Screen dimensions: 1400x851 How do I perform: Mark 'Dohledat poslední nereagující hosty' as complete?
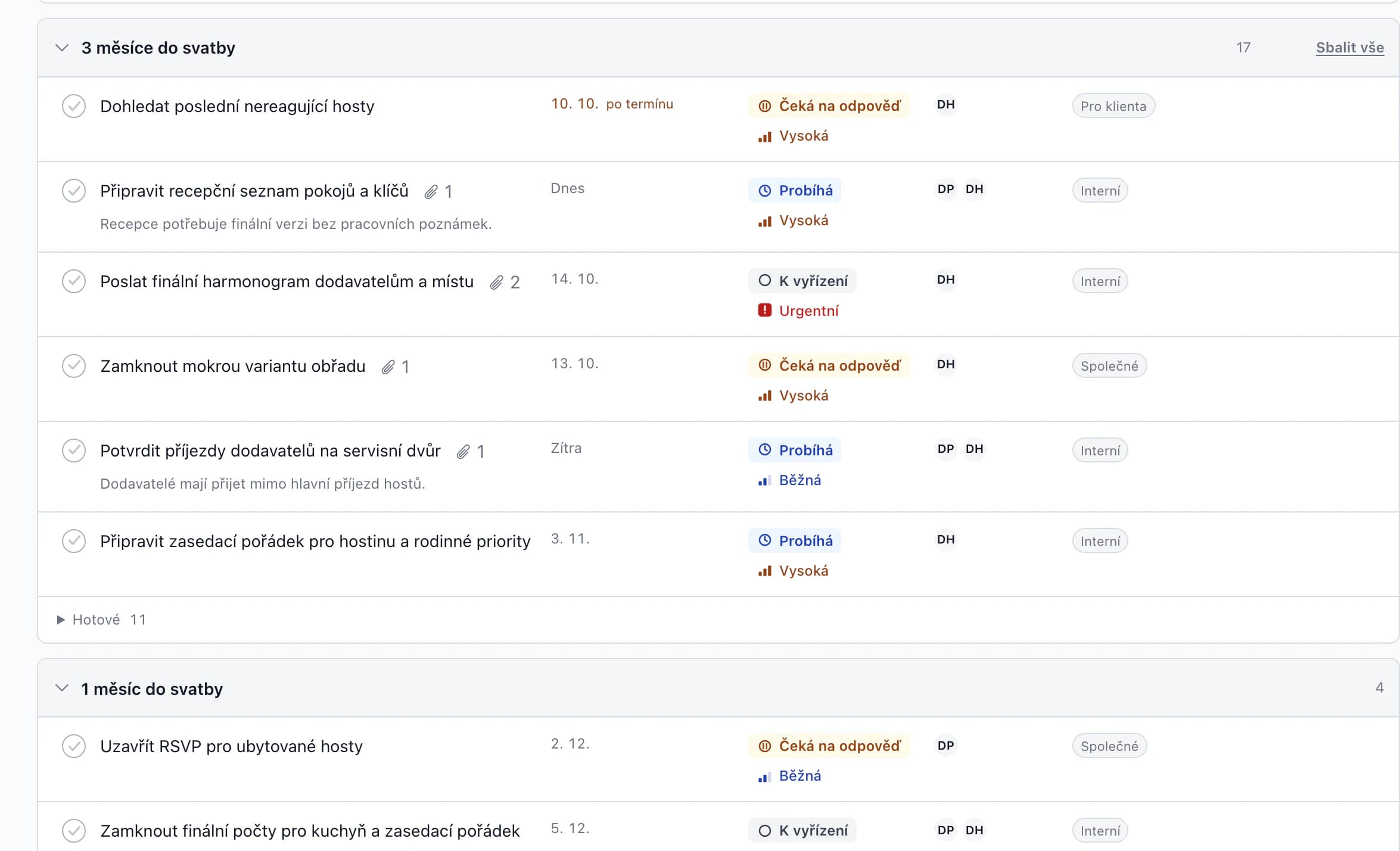74,106
